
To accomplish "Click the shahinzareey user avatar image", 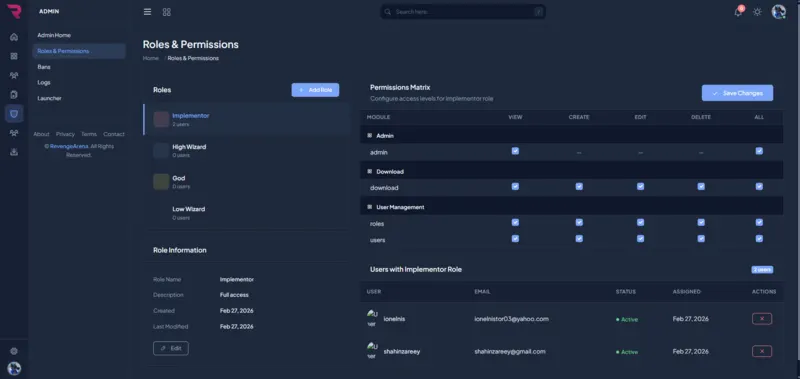I will click(x=372, y=351).
